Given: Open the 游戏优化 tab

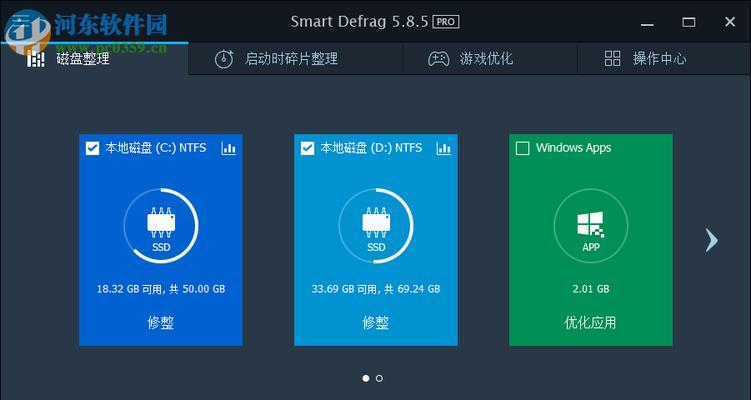Looking at the screenshot, I should pos(489,59).
